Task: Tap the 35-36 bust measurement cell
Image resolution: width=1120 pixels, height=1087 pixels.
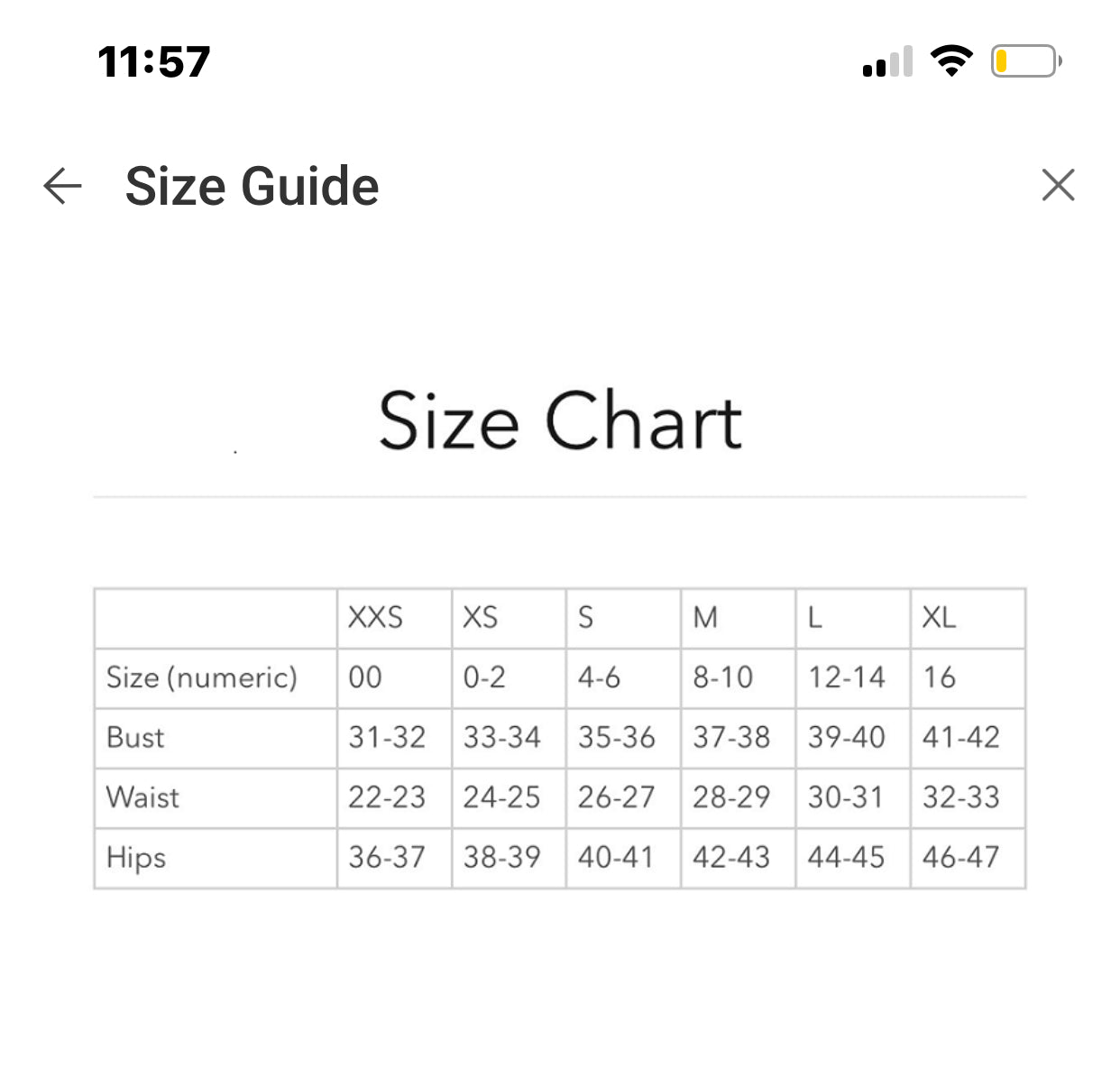Action: click(x=623, y=738)
